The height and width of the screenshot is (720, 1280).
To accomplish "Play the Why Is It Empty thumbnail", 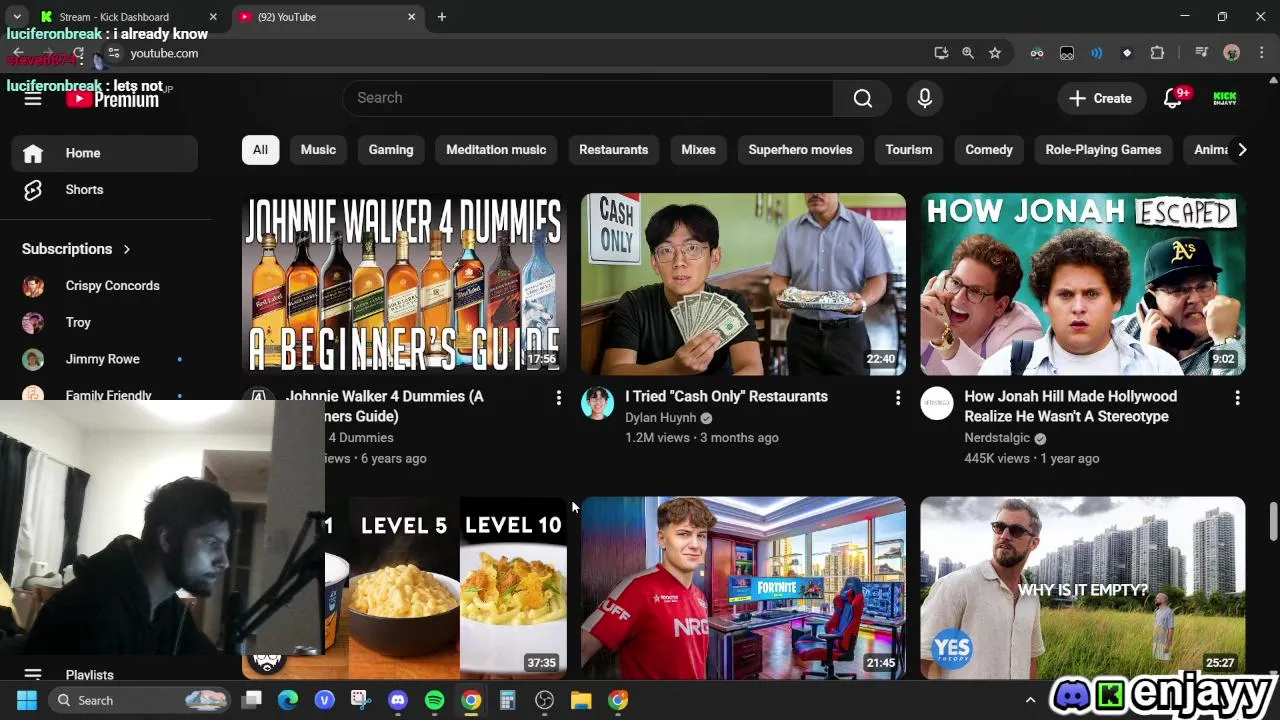I will [x=1083, y=588].
